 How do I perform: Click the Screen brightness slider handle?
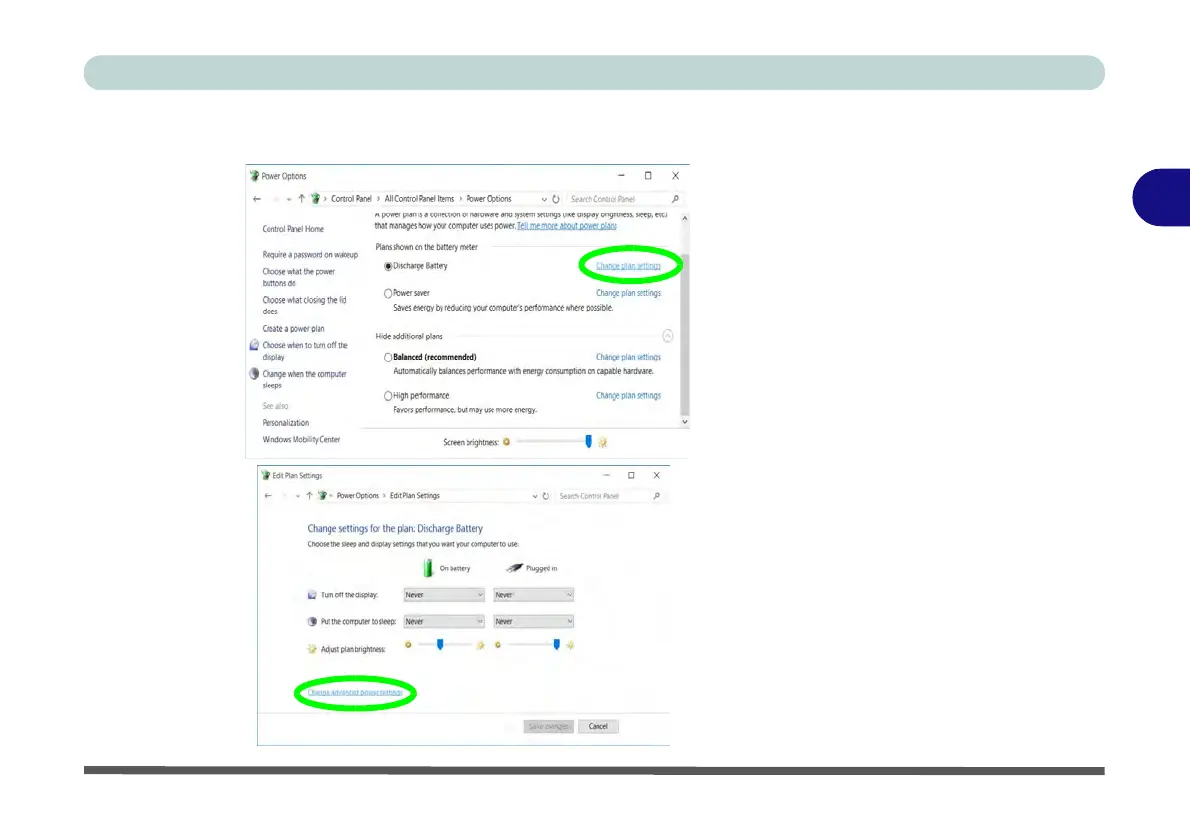[x=588, y=442]
